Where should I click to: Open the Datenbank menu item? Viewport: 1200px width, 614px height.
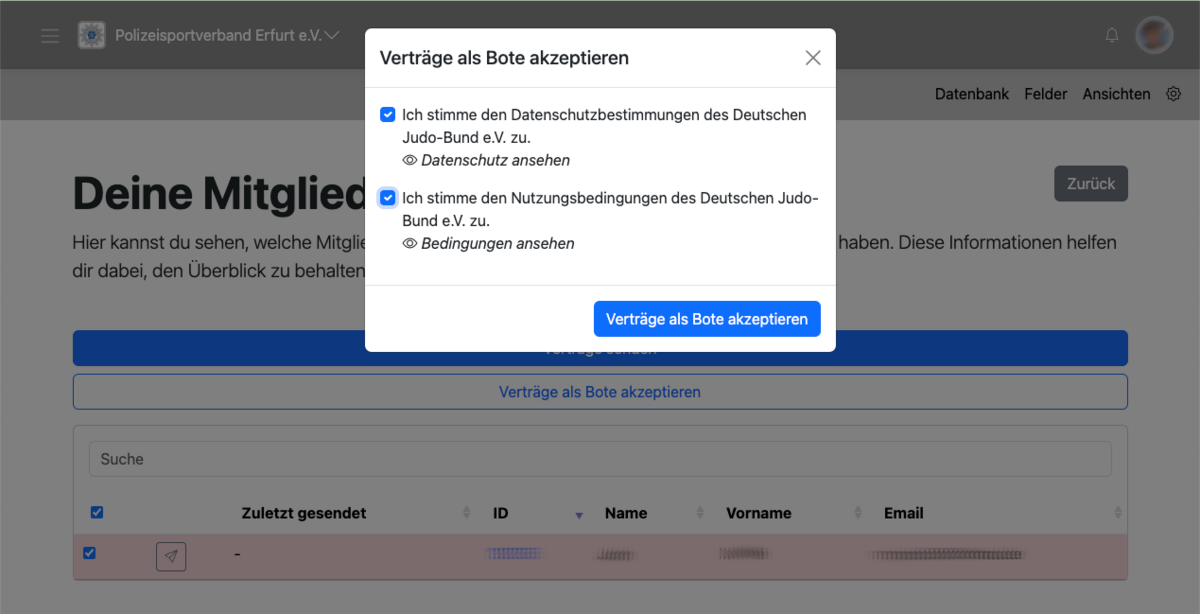[x=971, y=94]
